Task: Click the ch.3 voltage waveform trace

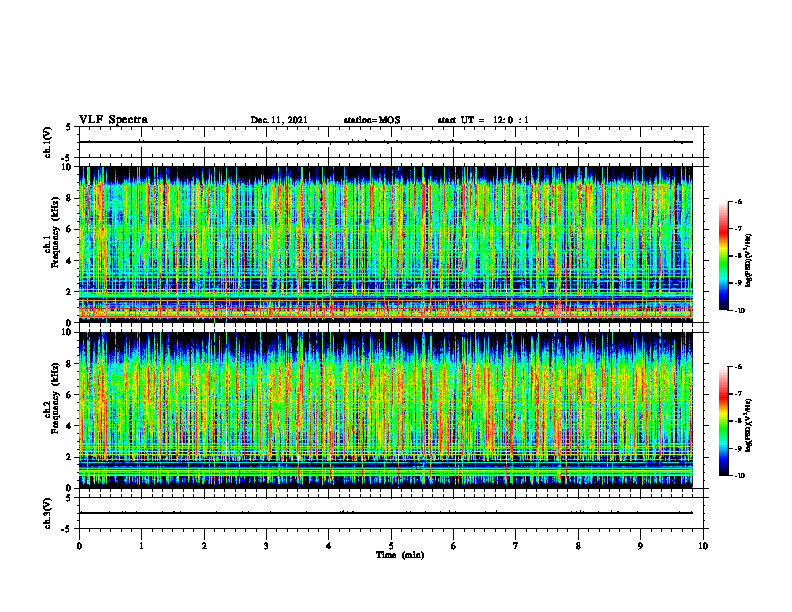Action: pos(386,513)
